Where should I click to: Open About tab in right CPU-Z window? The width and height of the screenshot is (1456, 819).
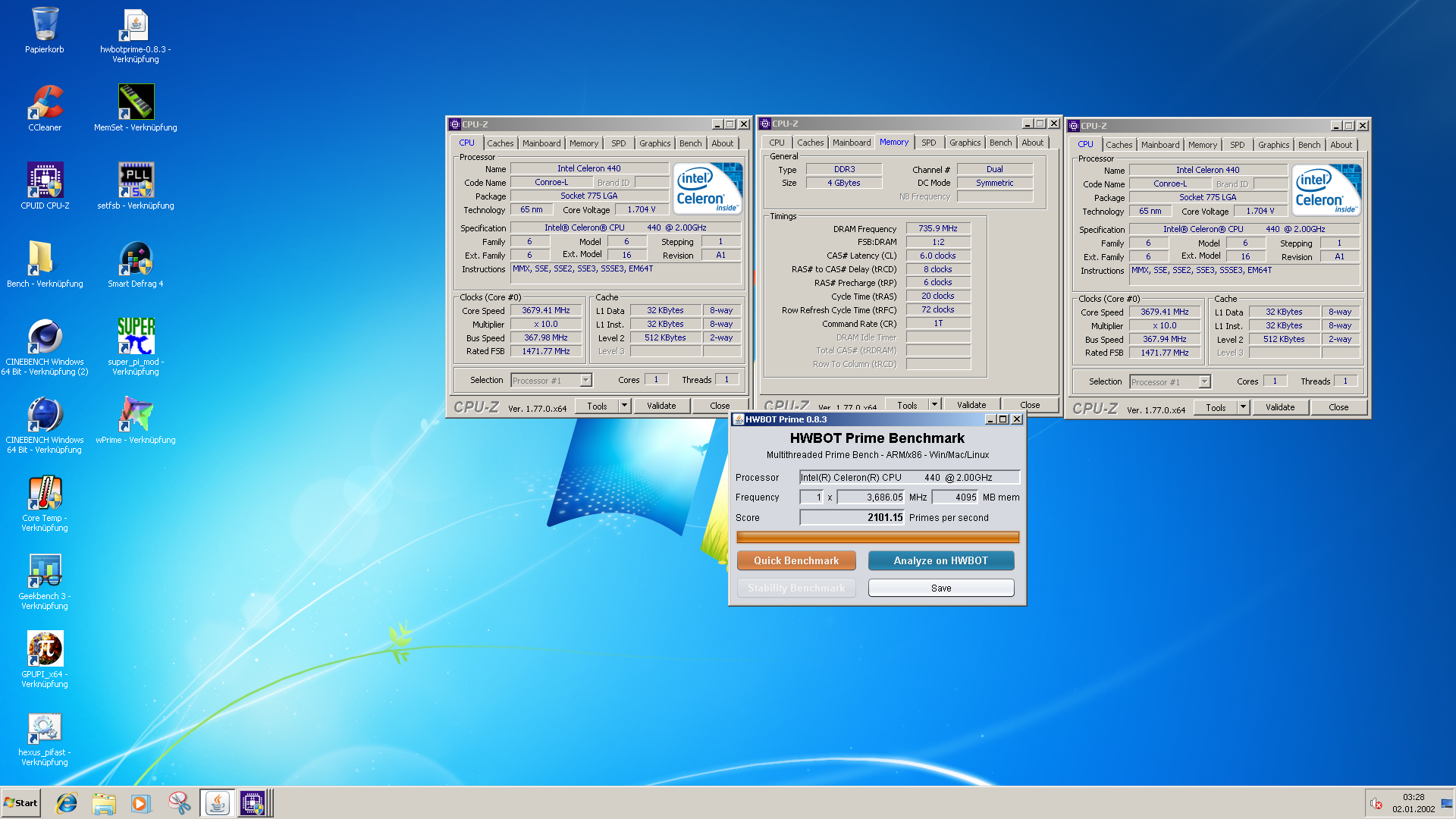click(x=1341, y=145)
